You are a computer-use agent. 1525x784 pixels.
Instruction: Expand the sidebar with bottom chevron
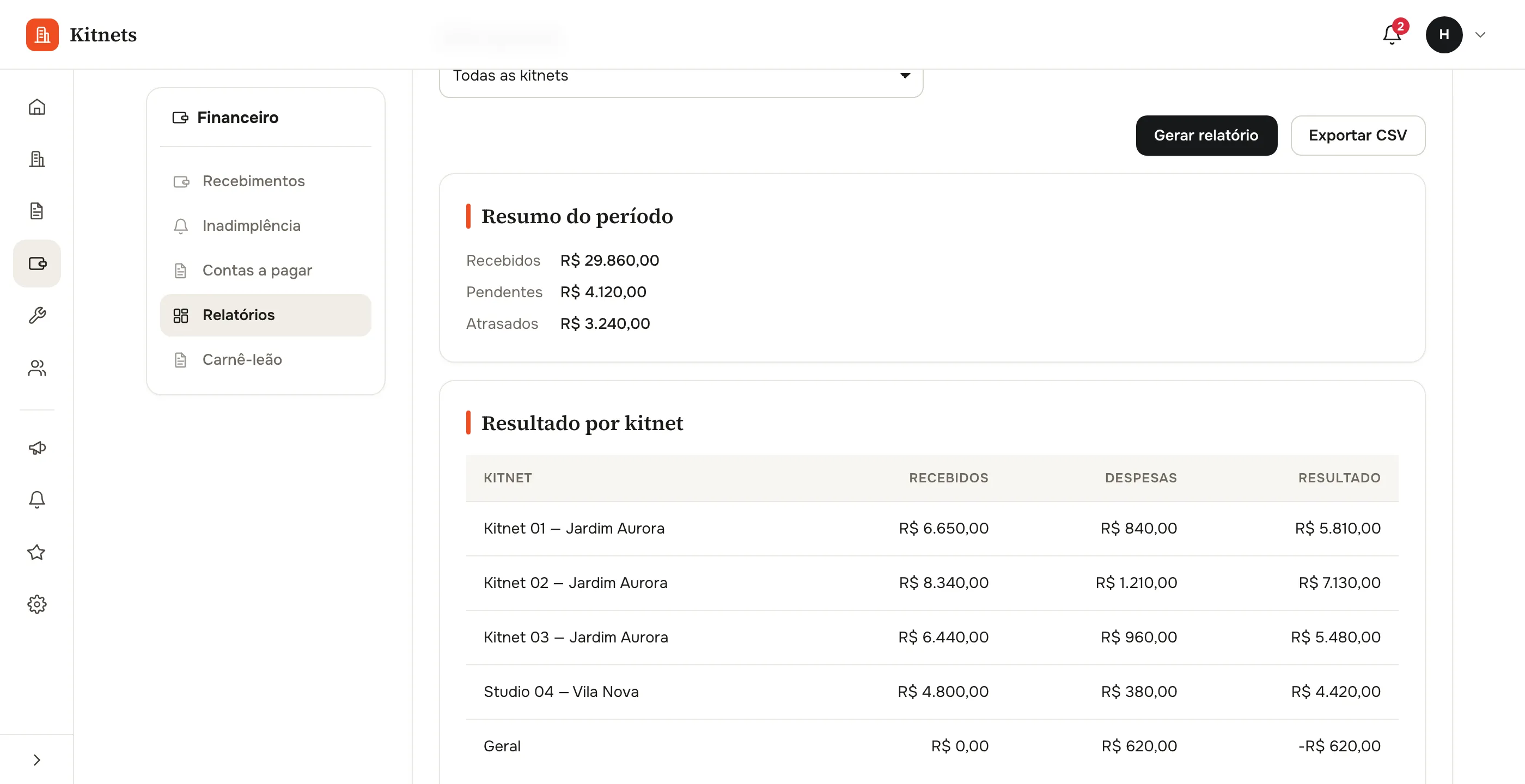(36, 759)
